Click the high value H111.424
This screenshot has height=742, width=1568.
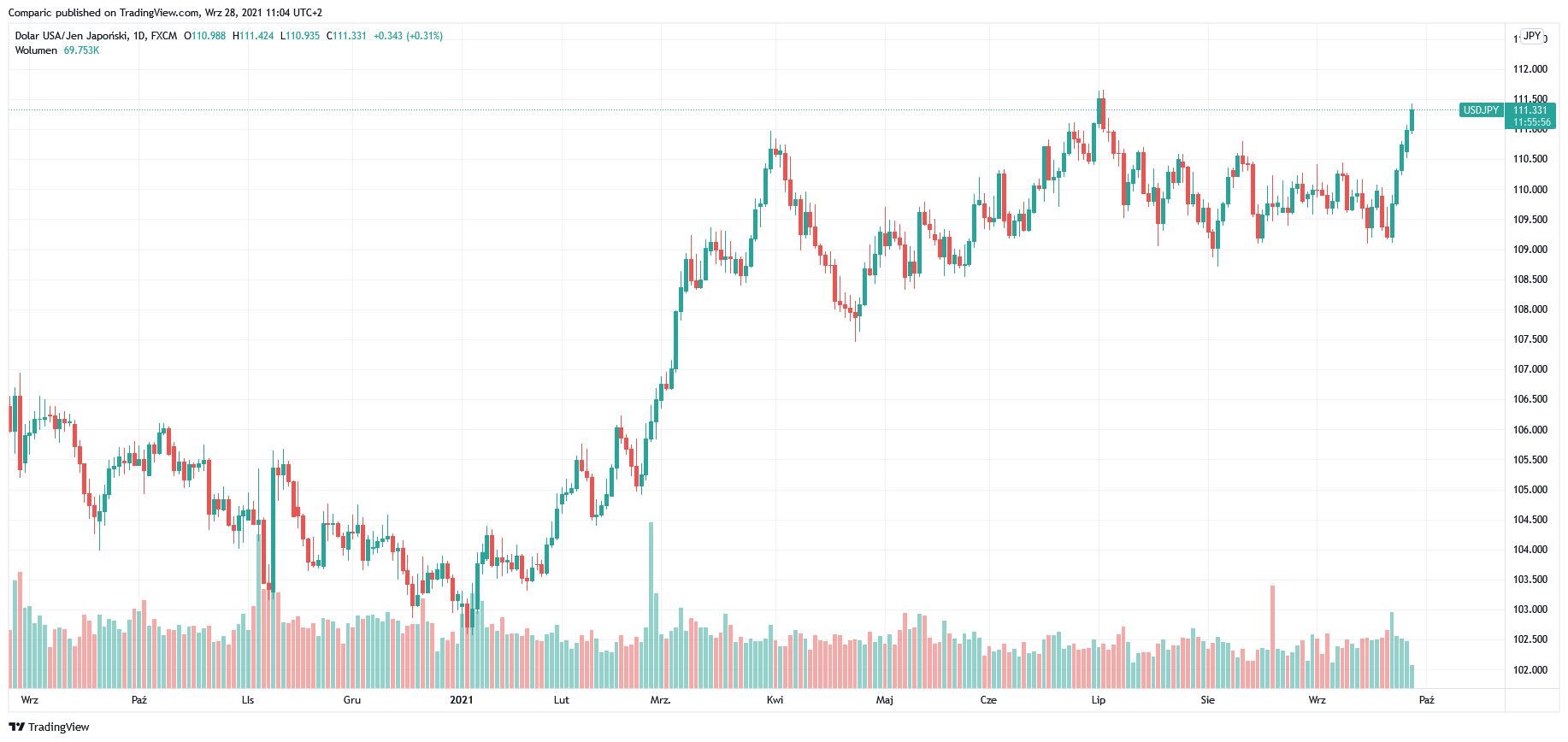click(x=253, y=36)
